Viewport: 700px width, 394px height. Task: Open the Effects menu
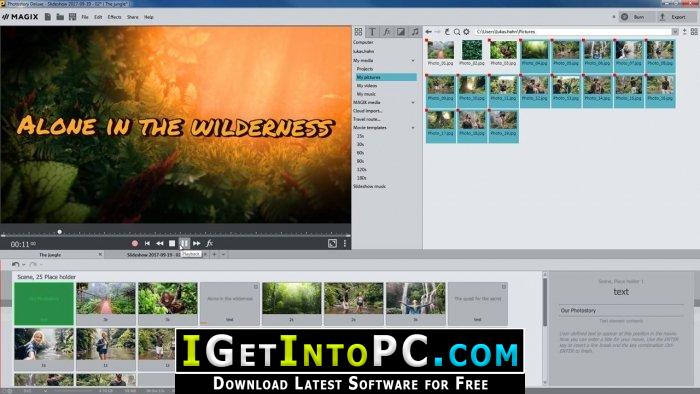click(114, 17)
